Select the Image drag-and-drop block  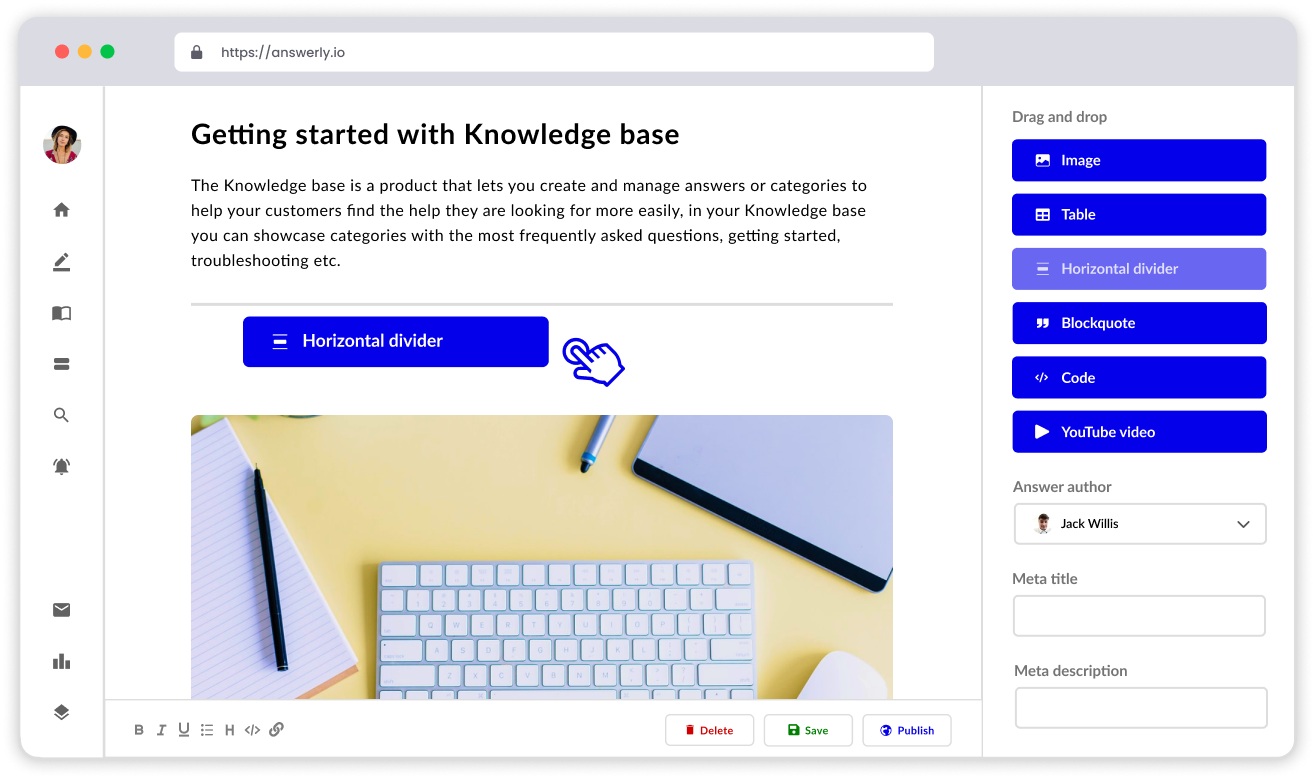point(1139,160)
